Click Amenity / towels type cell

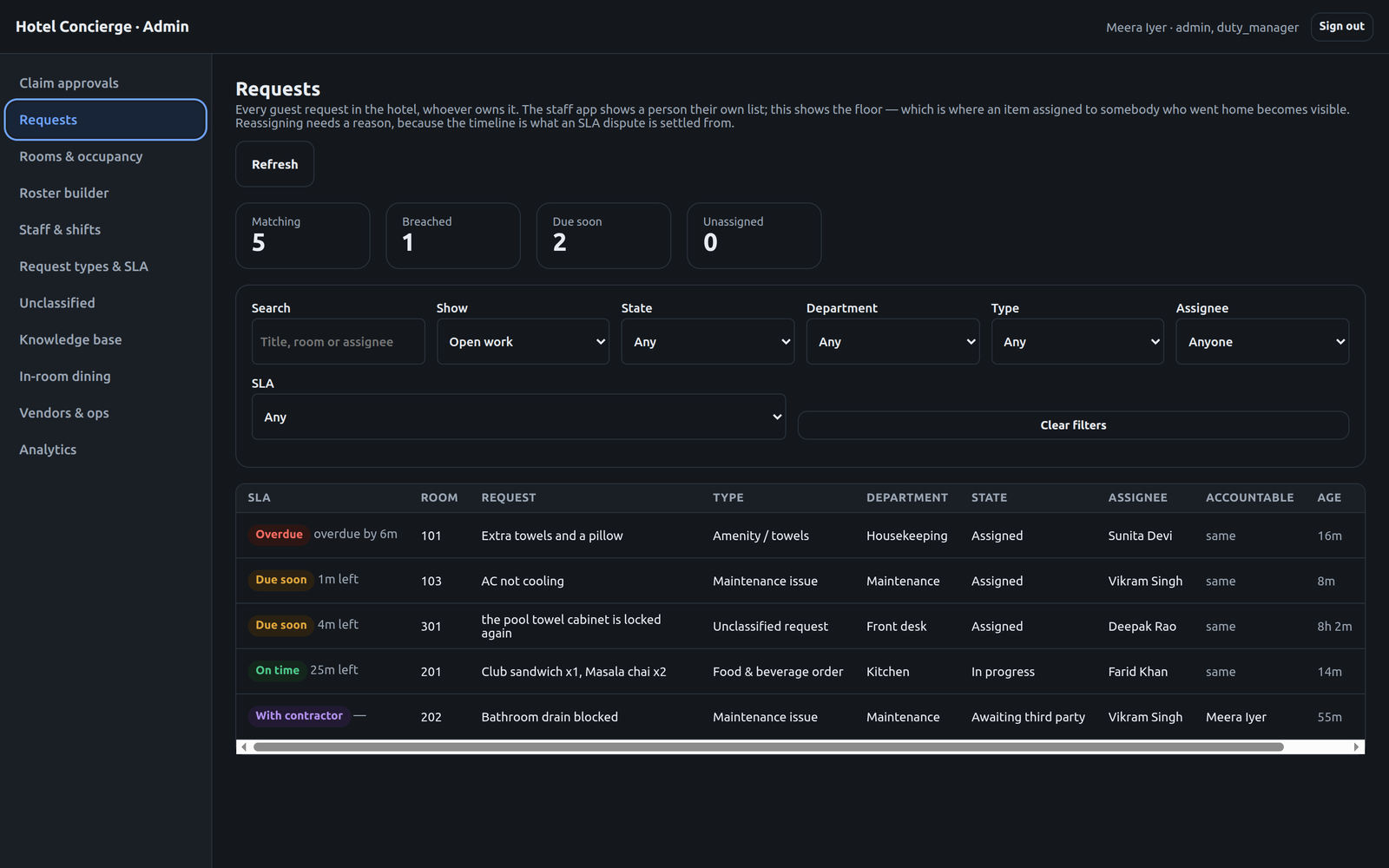760,536
